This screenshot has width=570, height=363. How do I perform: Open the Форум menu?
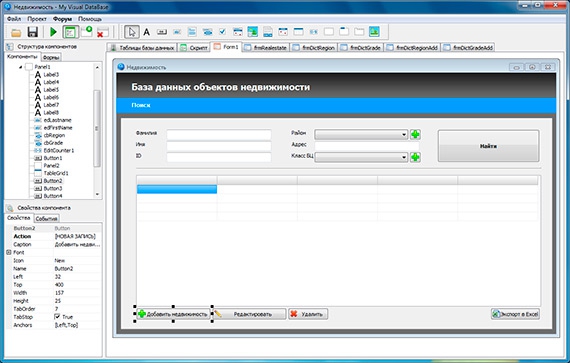point(62,19)
